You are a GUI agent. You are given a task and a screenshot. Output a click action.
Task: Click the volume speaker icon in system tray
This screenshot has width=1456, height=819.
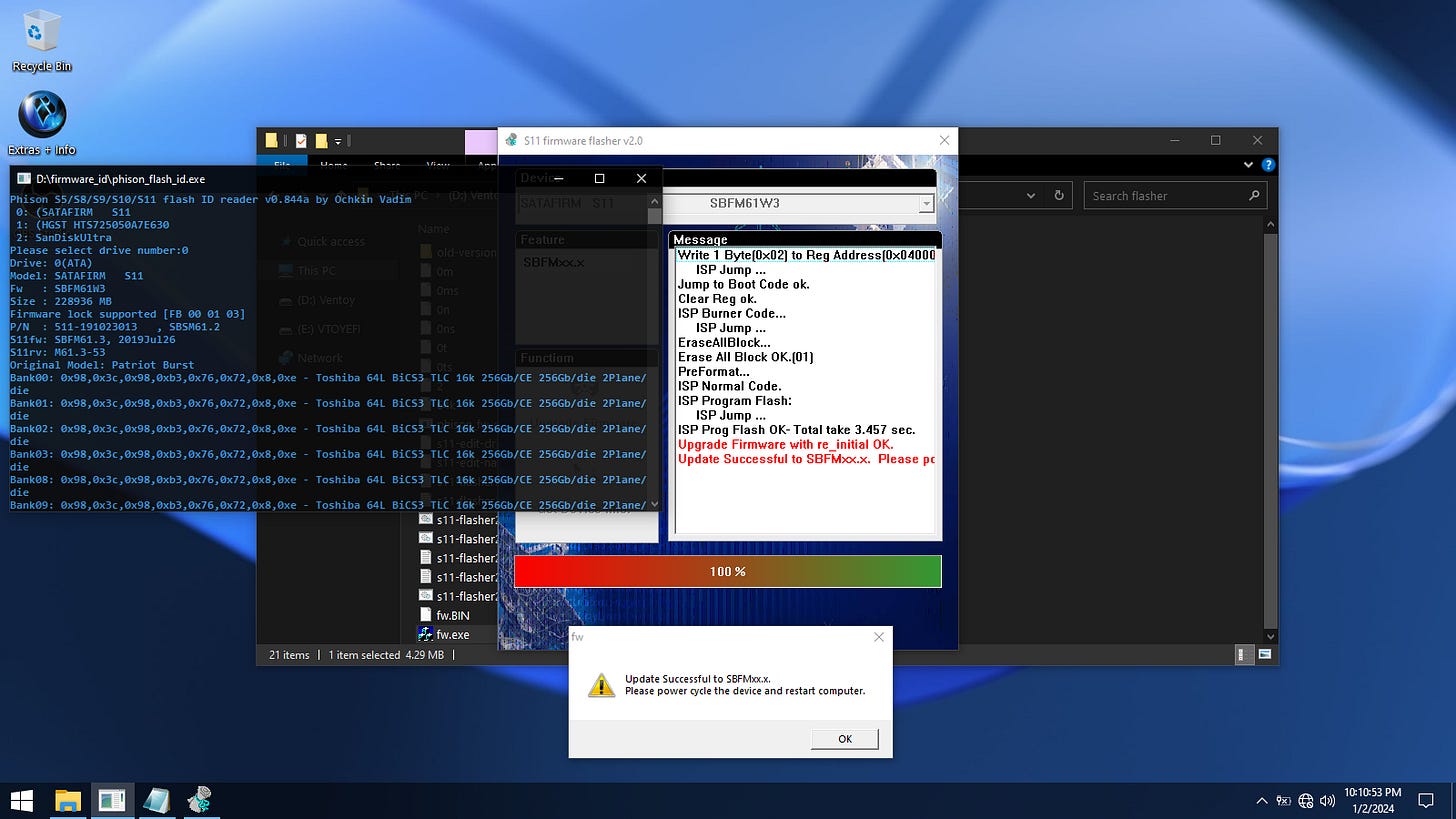pyautogui.click(x=1329, y=800)
